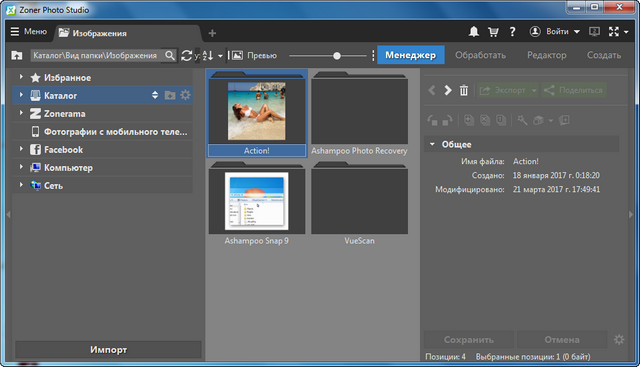The image size is (640, 367).
Task: Open the notifications bell
Action: pyautogui.click(x=473, y=31)
